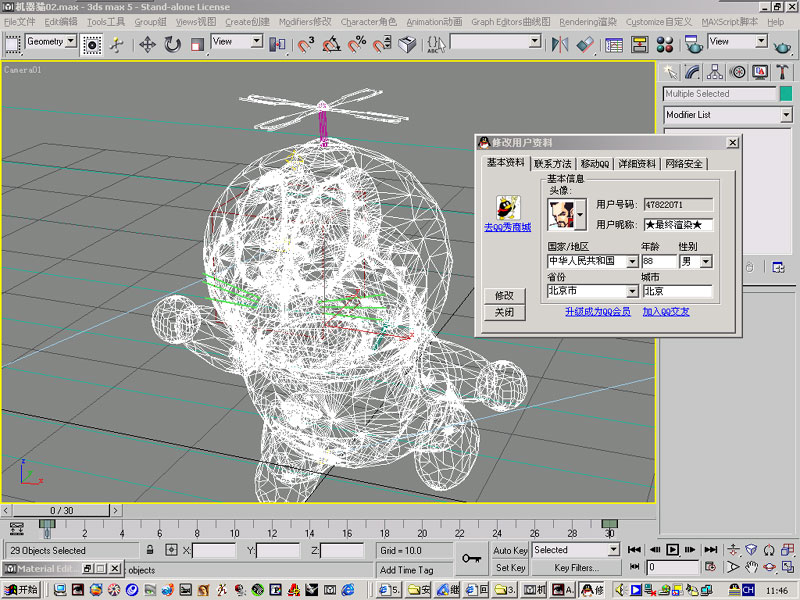
Task: Open the render type View dropdown
Action: coord(761,41)
